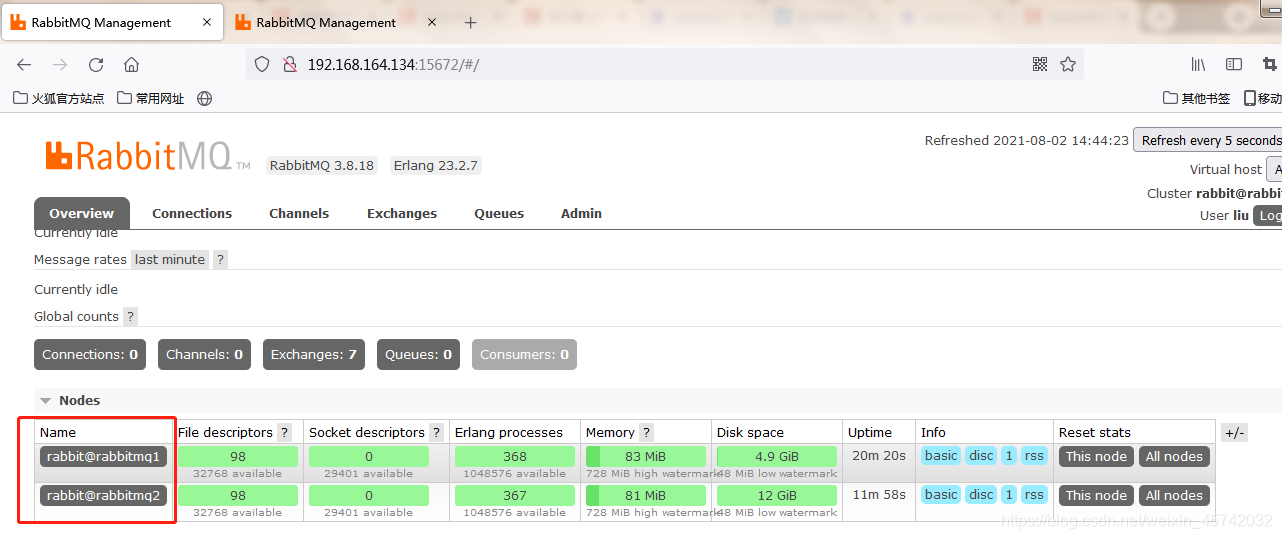Click the 83 MiB memory bar
Screen dimensions: 1282x539
(646, 456)
